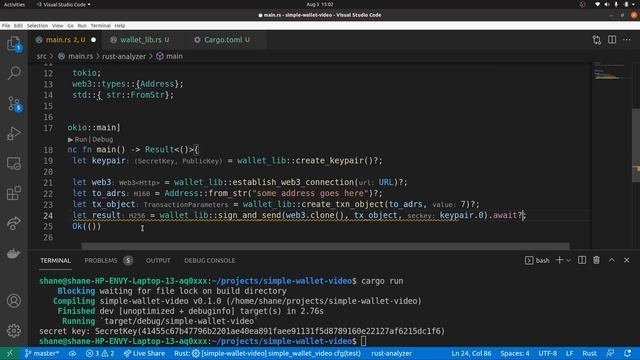Screen dimensions: 640x360
Task: Expand the launch profile dropdown next to plus
Action: (569, 260)
